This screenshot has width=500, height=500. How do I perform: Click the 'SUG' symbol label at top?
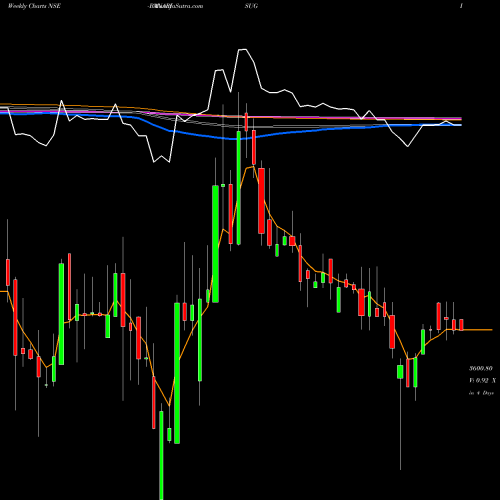click(x=251, y=6)
